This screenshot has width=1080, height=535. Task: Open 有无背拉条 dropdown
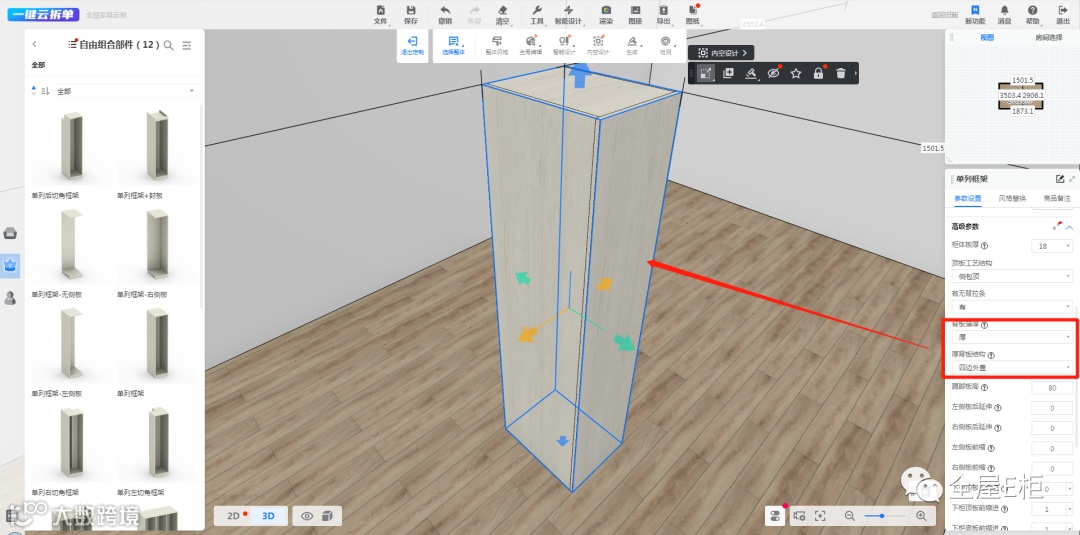[1011, 306]
